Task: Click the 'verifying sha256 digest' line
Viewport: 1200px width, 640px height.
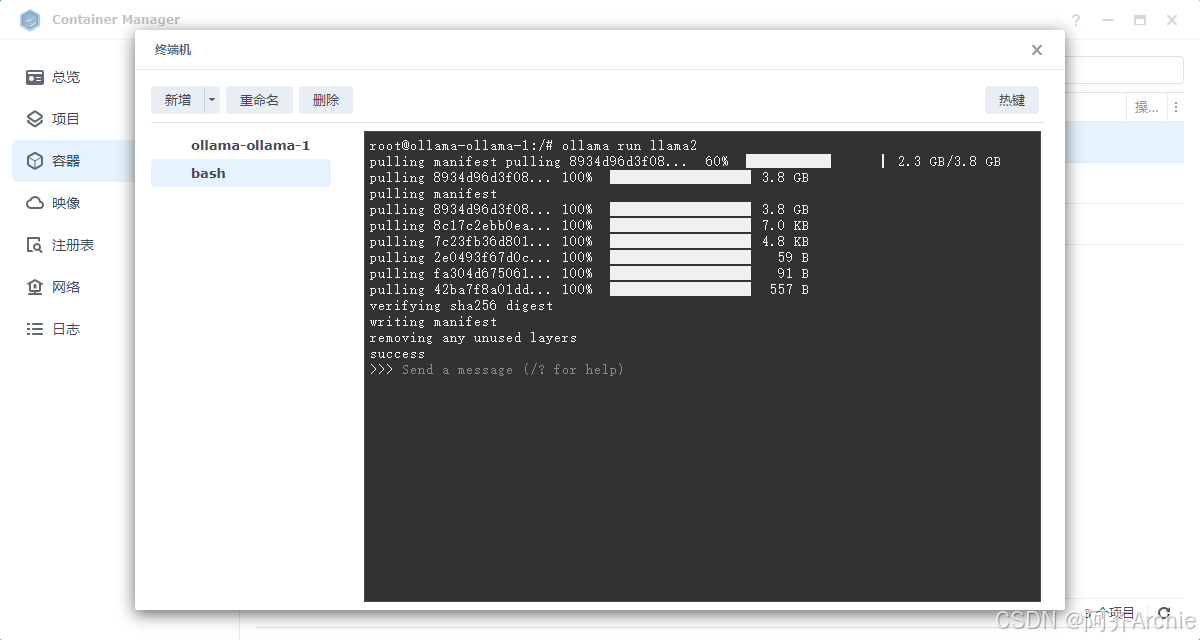Action: point(461,306)
